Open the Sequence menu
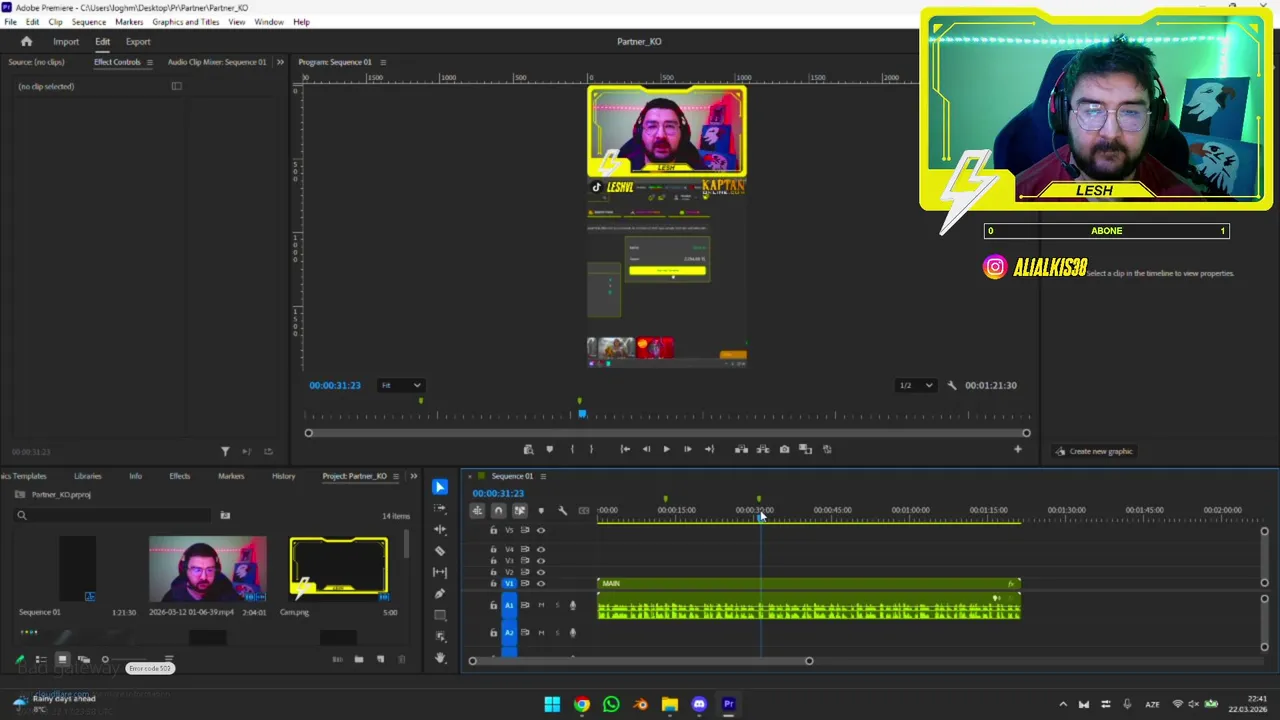 [89, 22]
